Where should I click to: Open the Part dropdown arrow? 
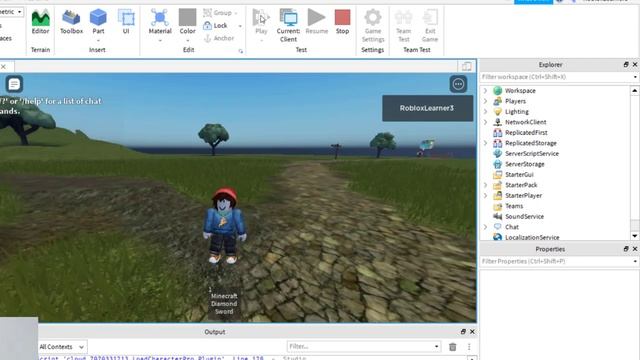coord(98,40)
